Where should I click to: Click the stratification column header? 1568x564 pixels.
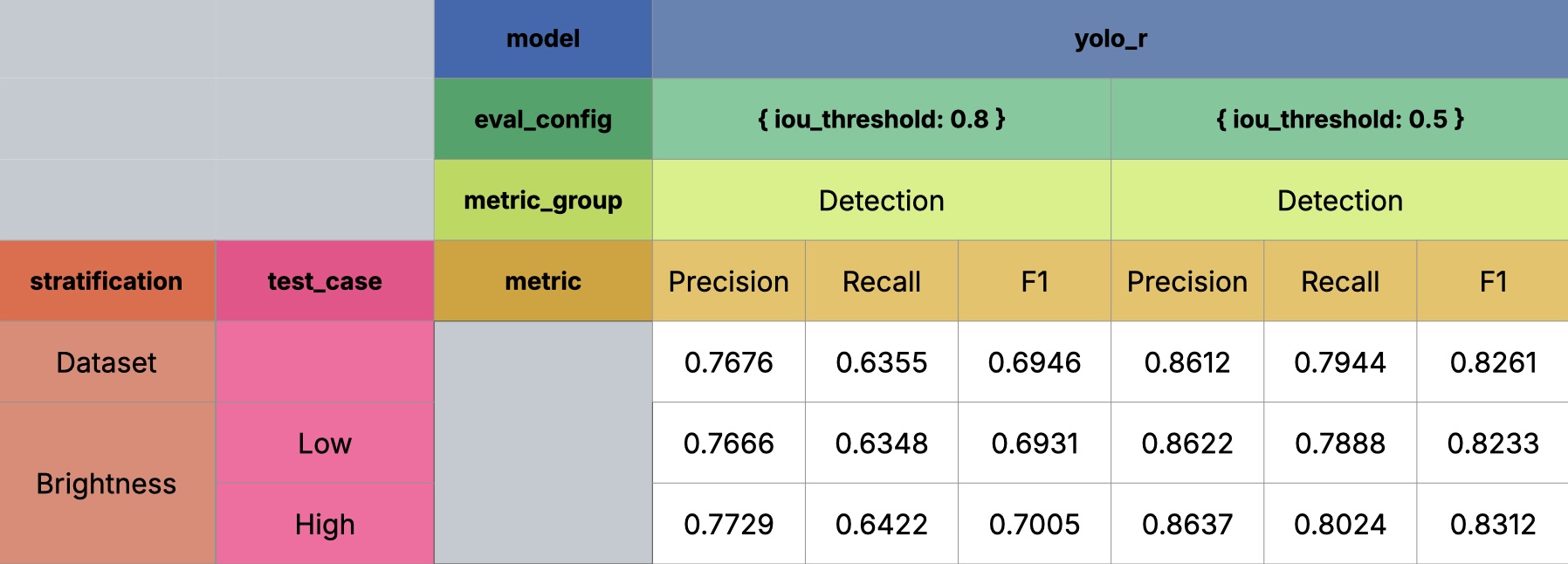[107, 281]
